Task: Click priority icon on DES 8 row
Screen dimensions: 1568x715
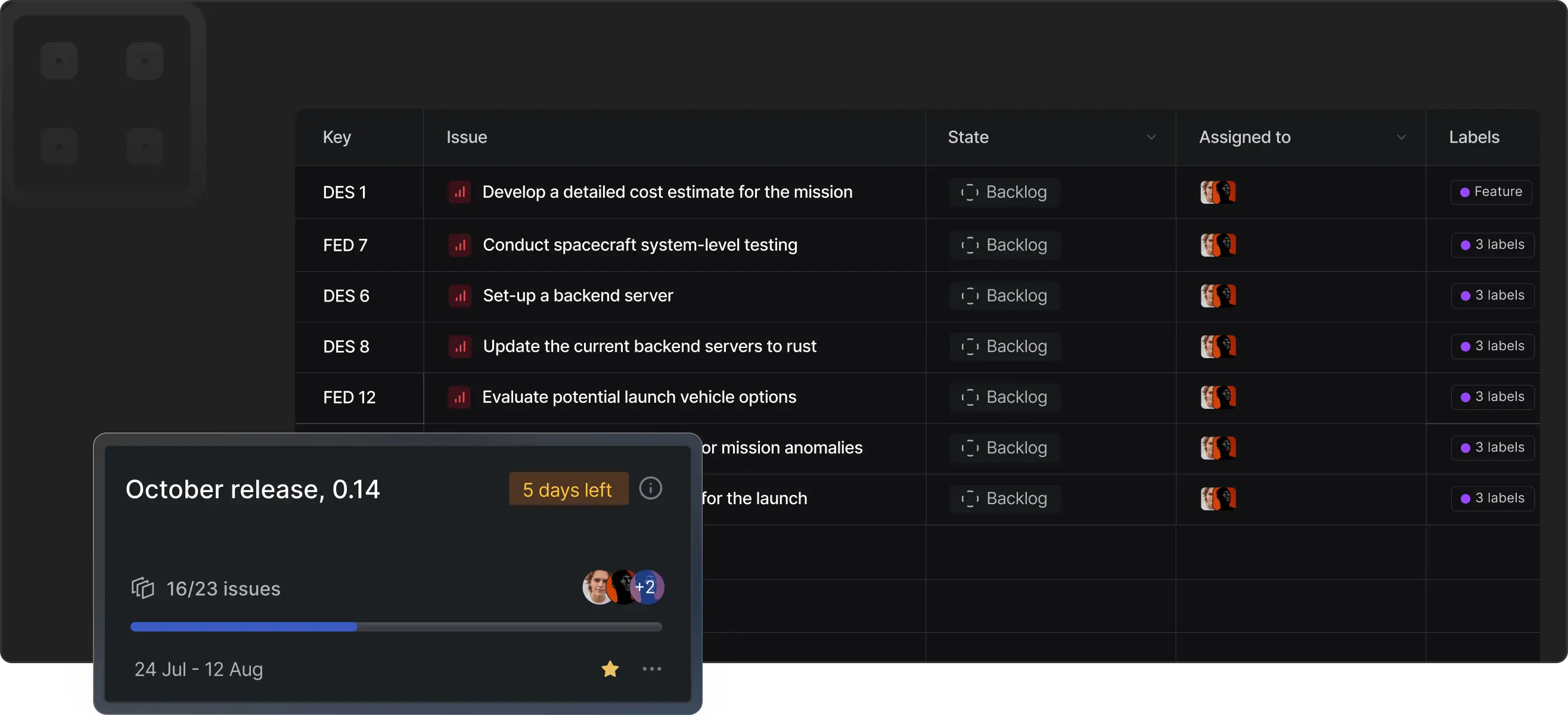Action: tap(460, 347)
